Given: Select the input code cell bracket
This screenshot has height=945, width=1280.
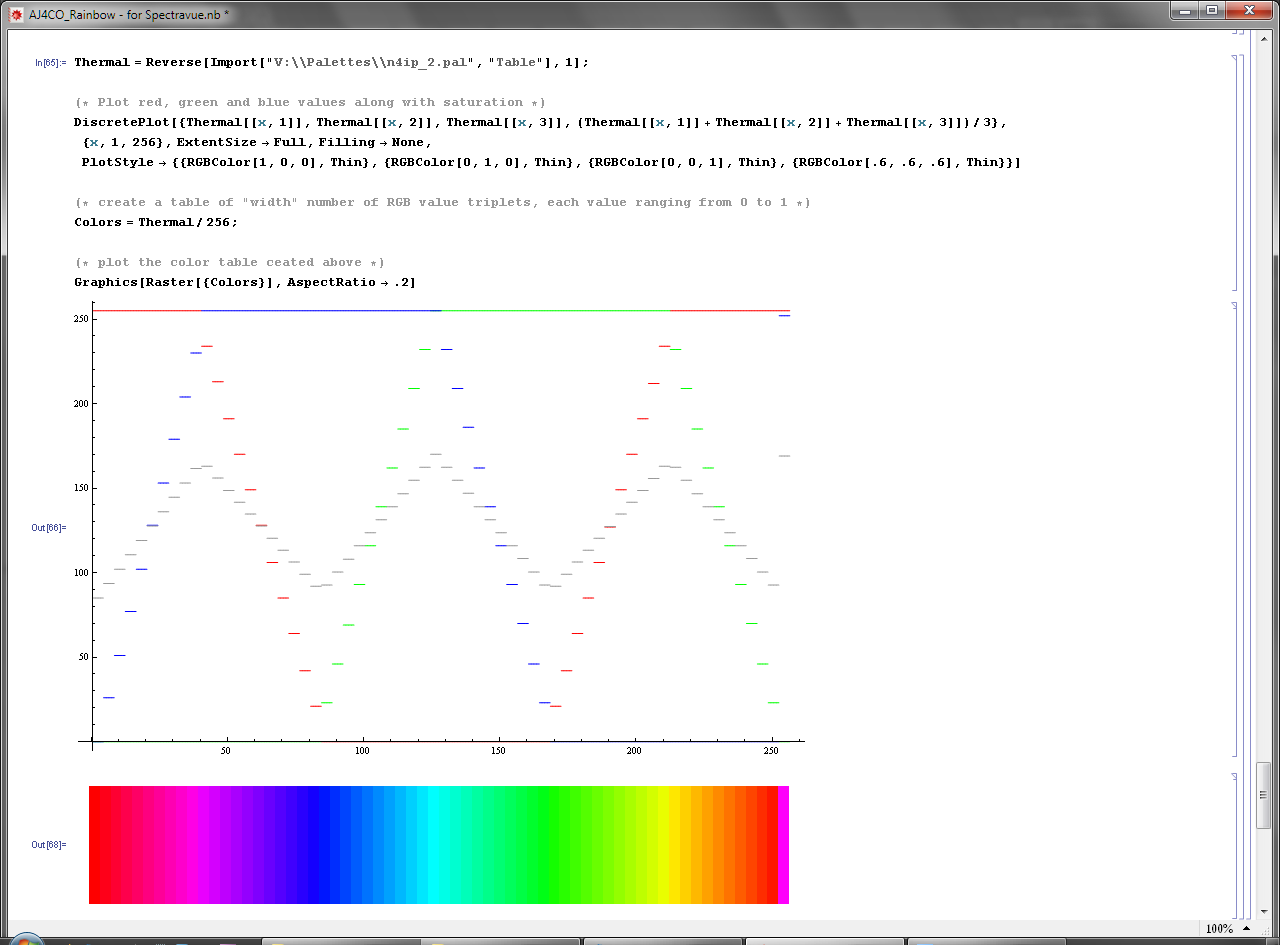Looking at the screenshot, I should 1236,172.
